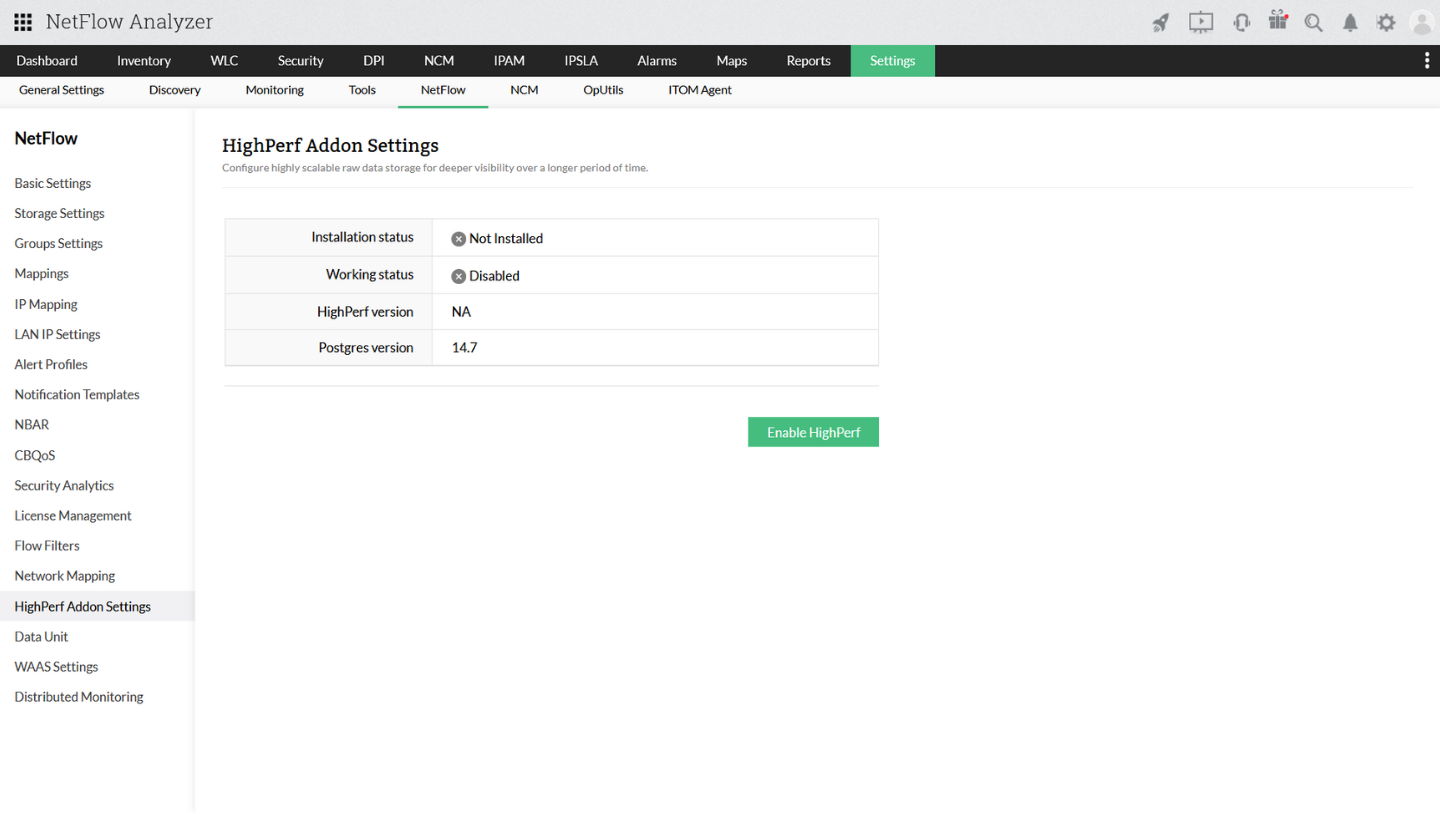Image resolution: width=1440 pixels, height=814 pixels.
Task: Select the Settings tab
Action: click(893, 61)
